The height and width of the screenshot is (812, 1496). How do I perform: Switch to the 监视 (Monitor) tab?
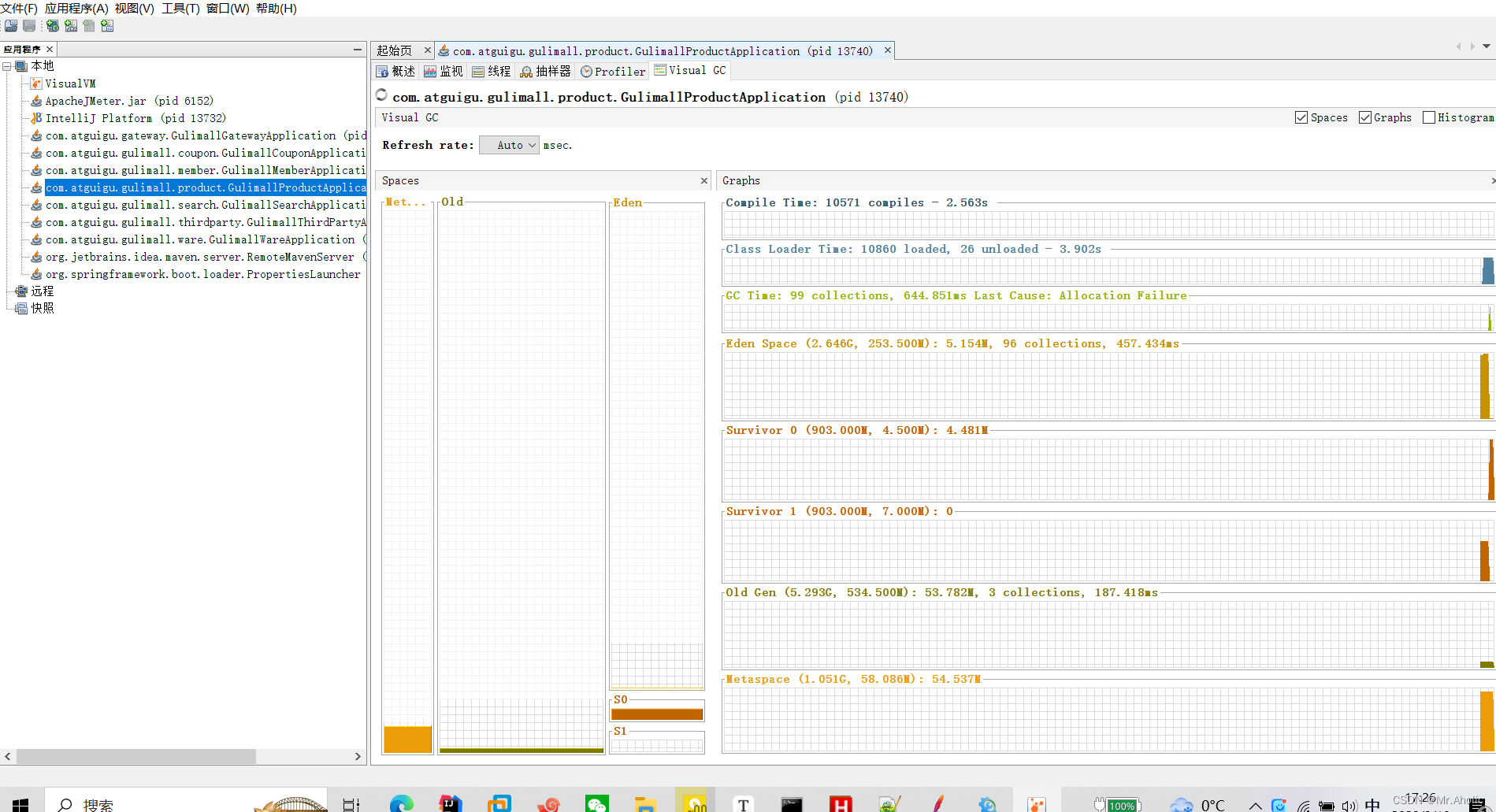click(443, 72)
